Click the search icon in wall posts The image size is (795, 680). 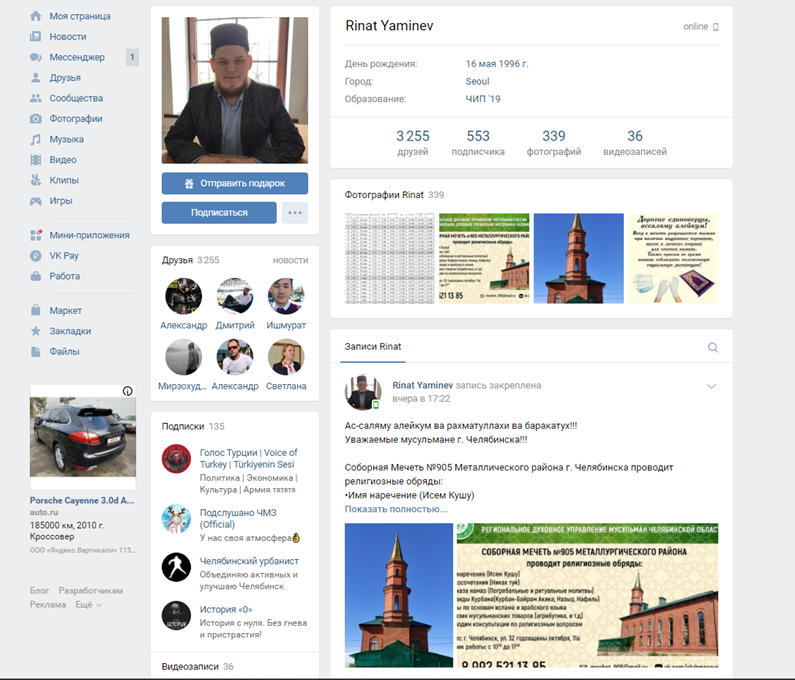pyautogui.click(x=713, y=347)
